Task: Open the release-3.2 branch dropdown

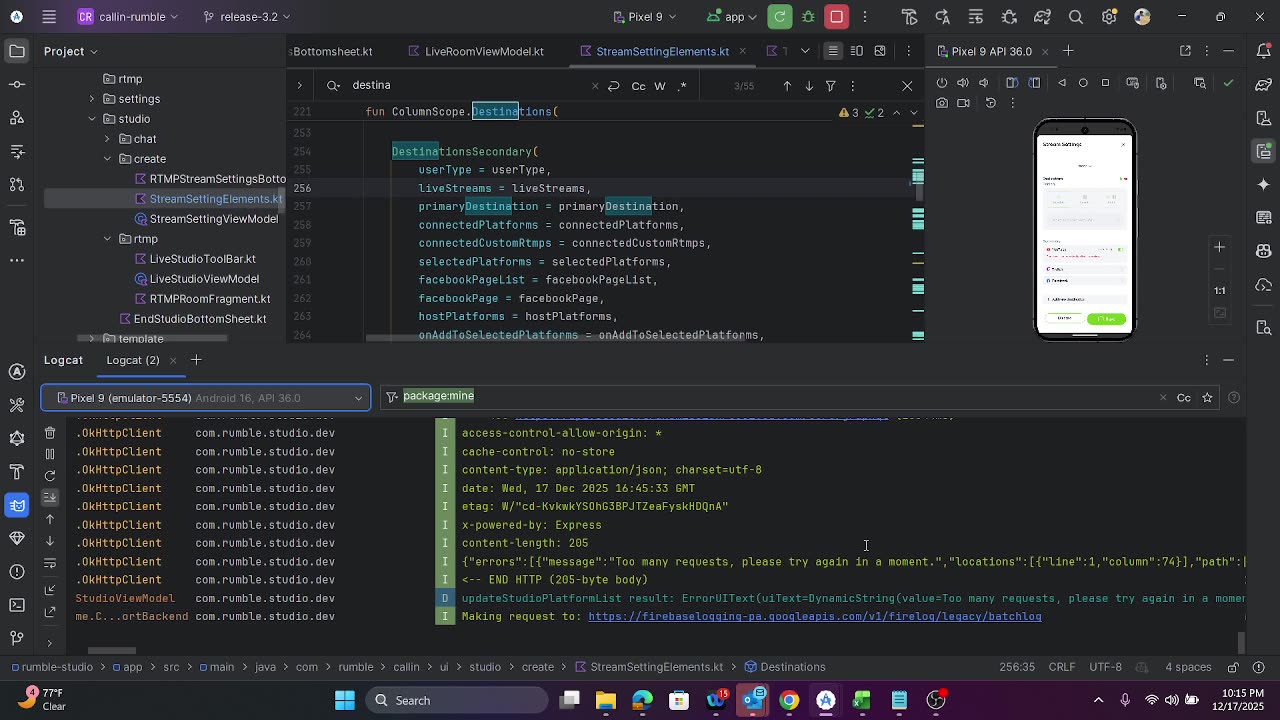Action: (x=246, y=17)
